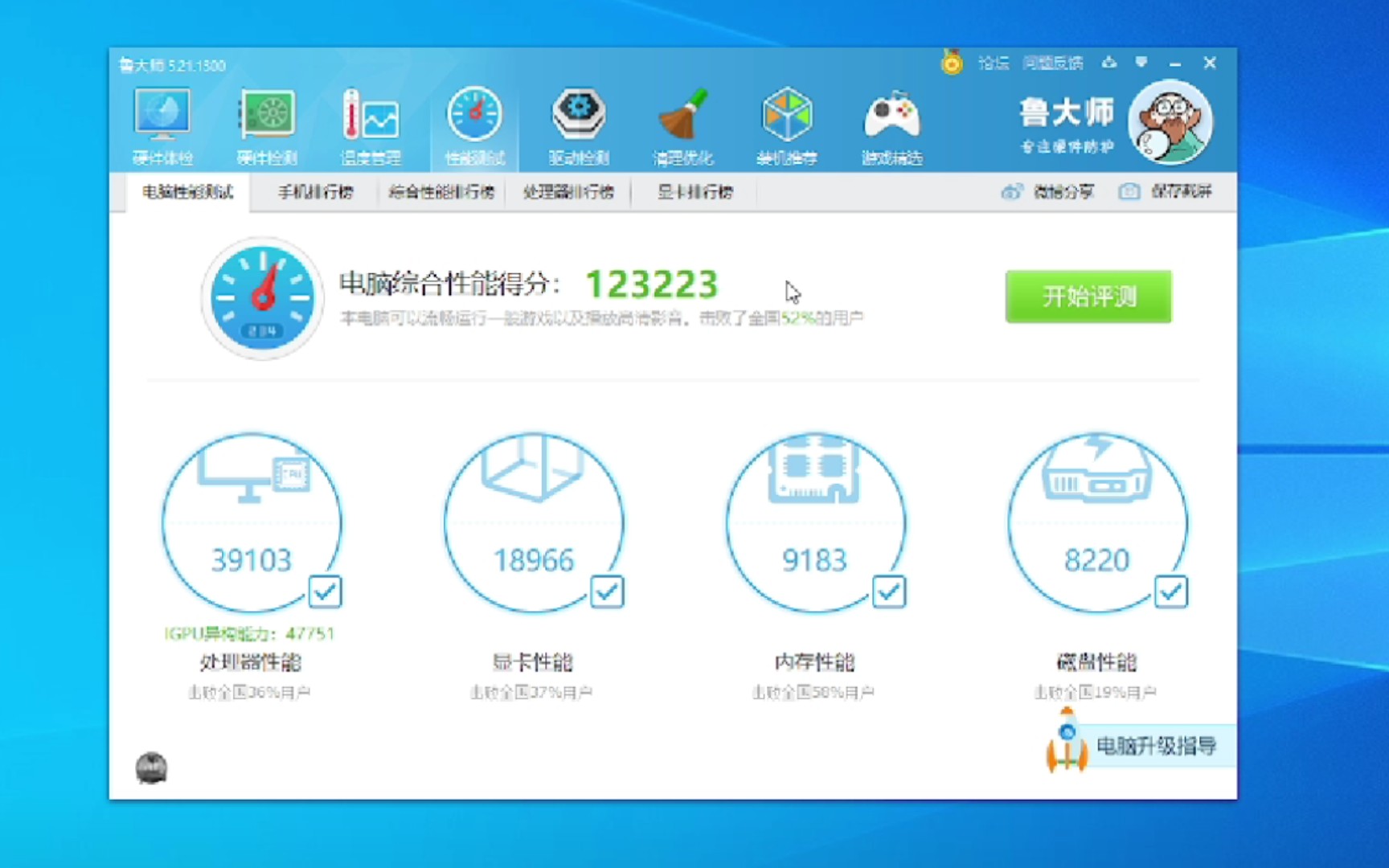Click the rocket icon for upgrade guide

pyautogui.click(x=1067, y=741)
